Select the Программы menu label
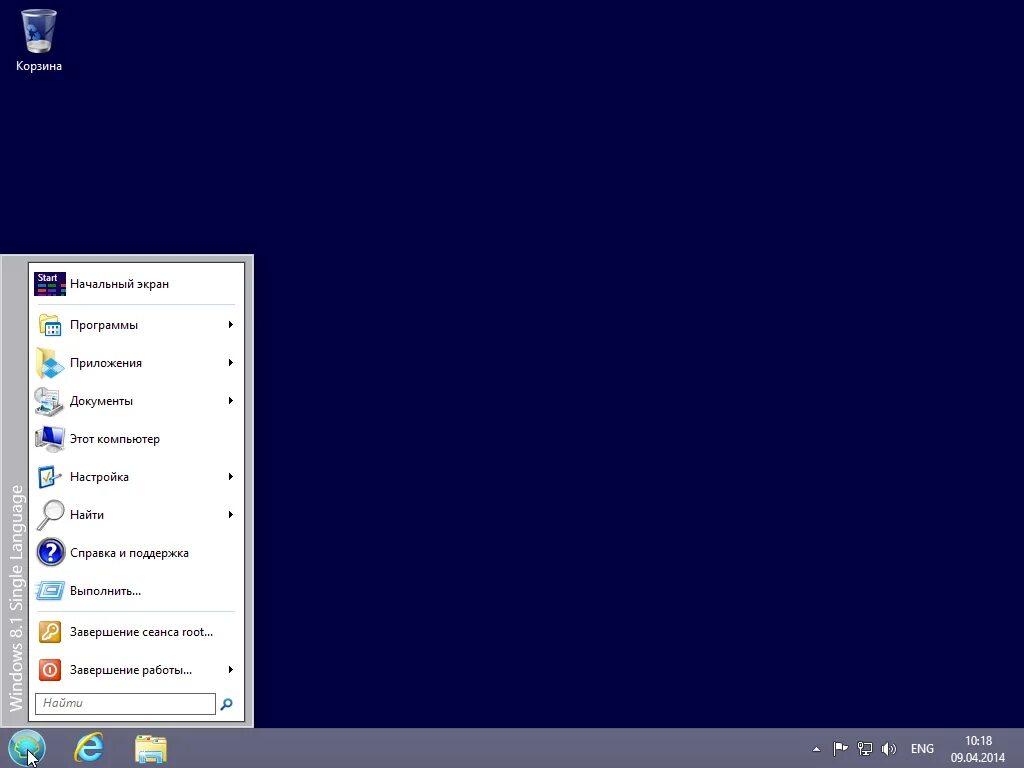This screenshot has width=1024, height=768. click(104, 325)
